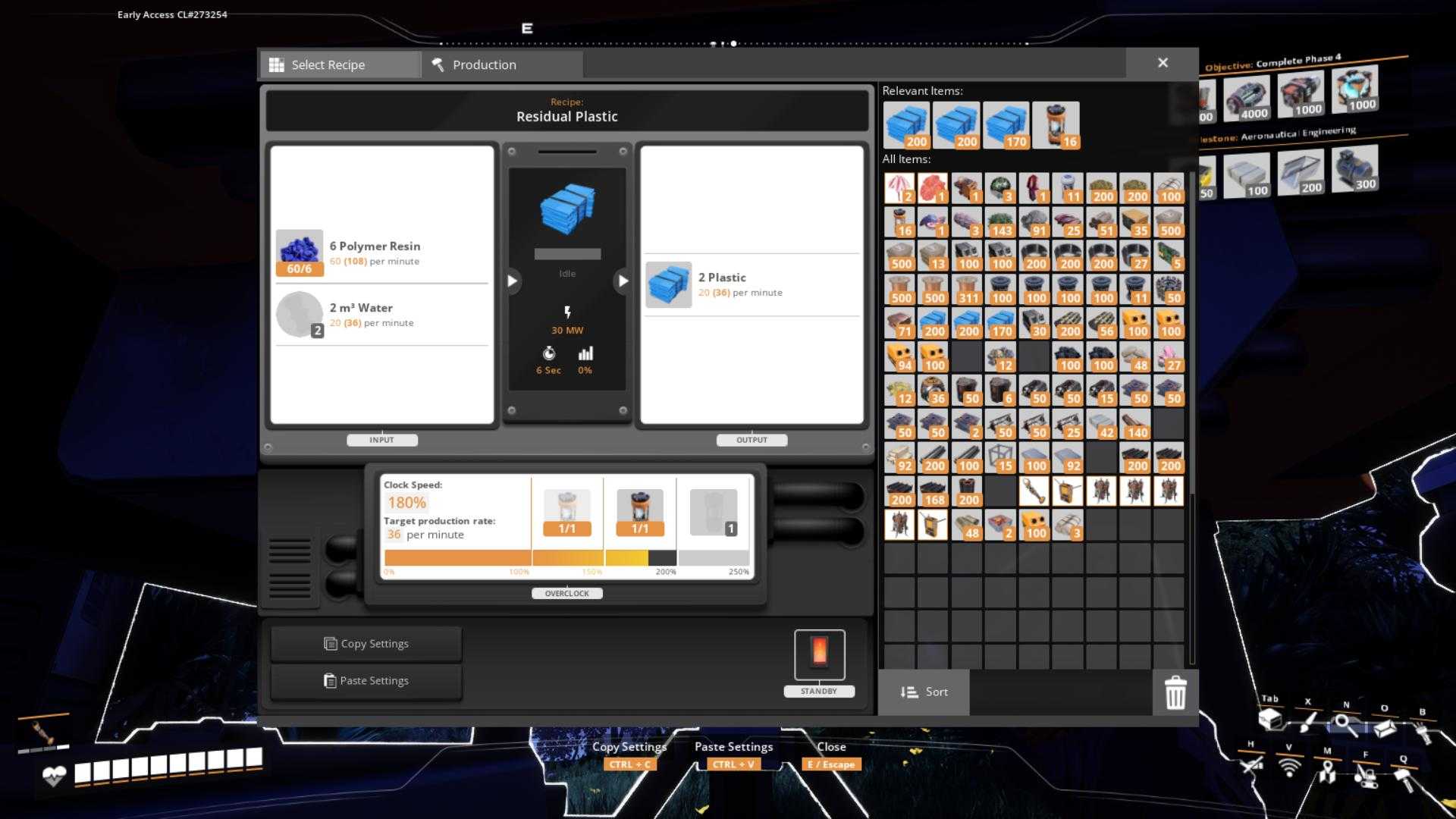1456x819 pixels.
Task: Click the CTRL + V key hint
Action: pyautogui.click(x=733, y=764)
